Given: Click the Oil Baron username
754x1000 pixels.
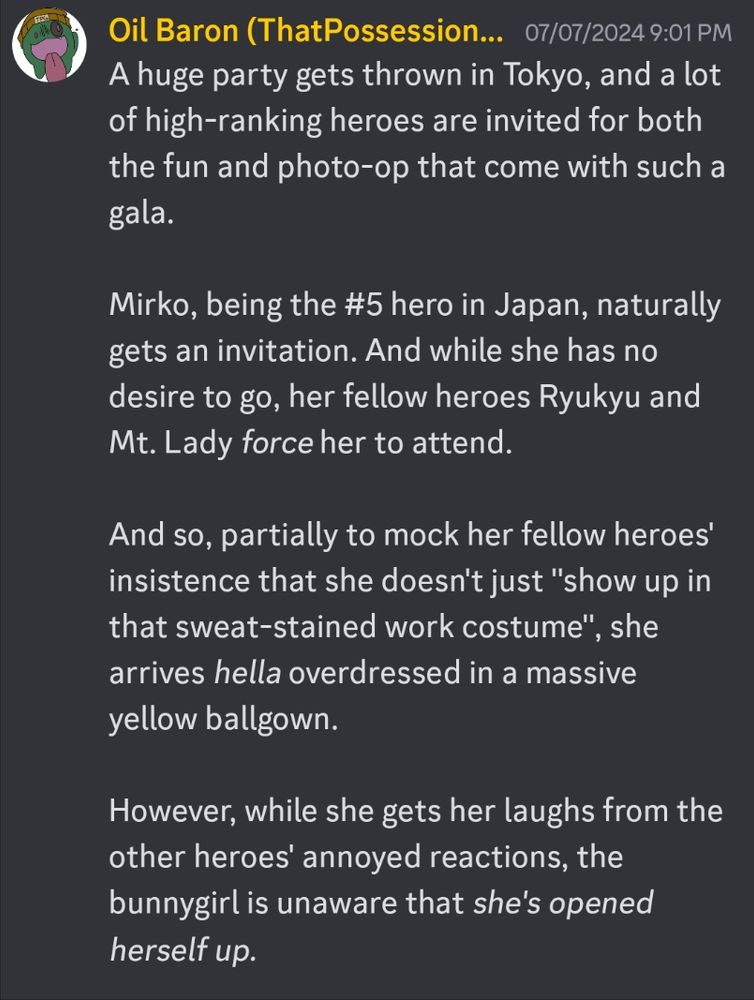Looking at the screenshot, I should 306,30.
